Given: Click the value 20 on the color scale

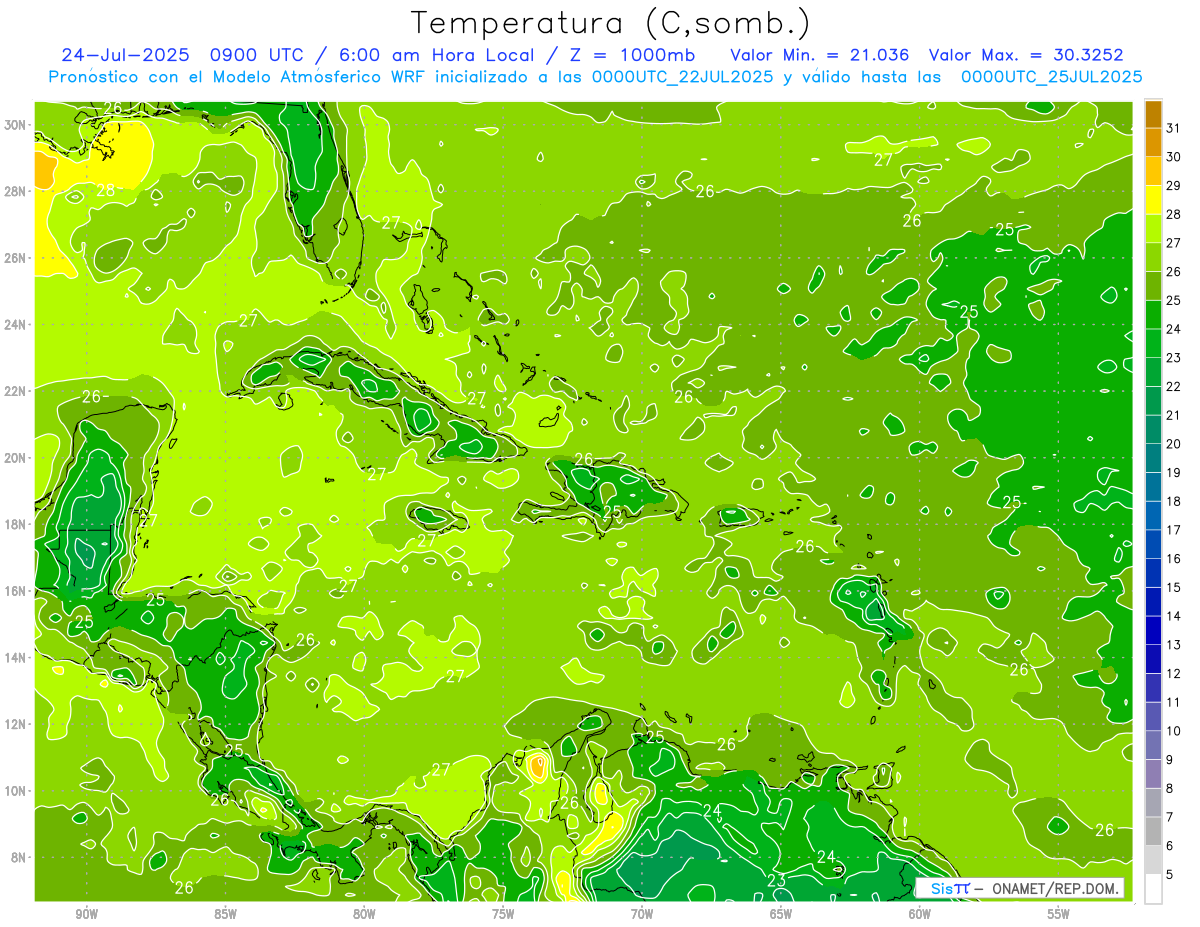Looking at the screenshot, I should [x=1174, y=444].
